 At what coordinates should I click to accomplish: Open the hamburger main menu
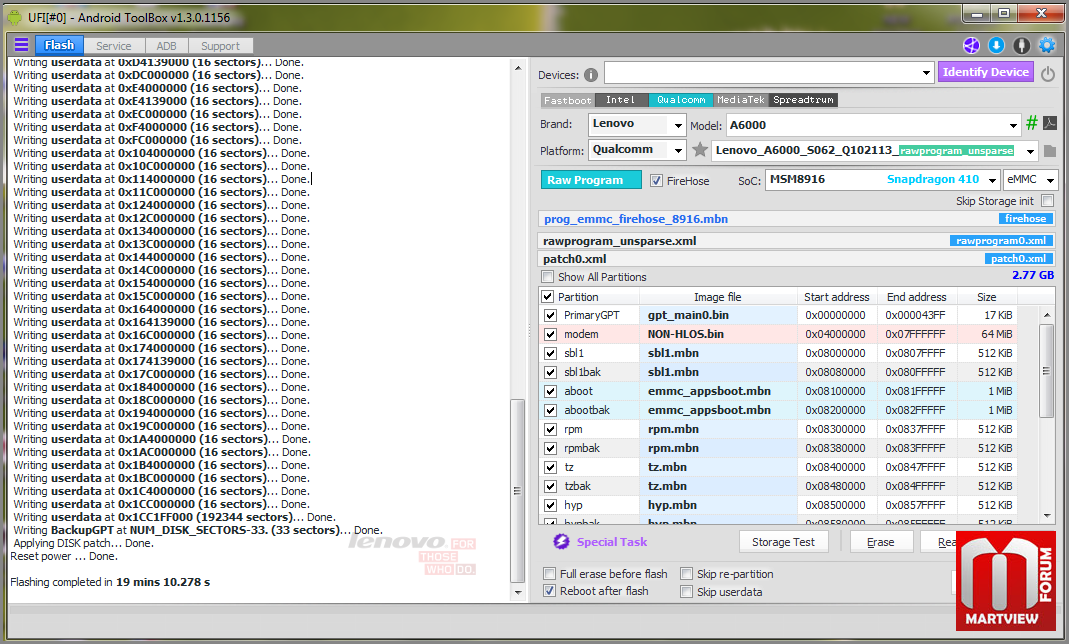[21, 45]
